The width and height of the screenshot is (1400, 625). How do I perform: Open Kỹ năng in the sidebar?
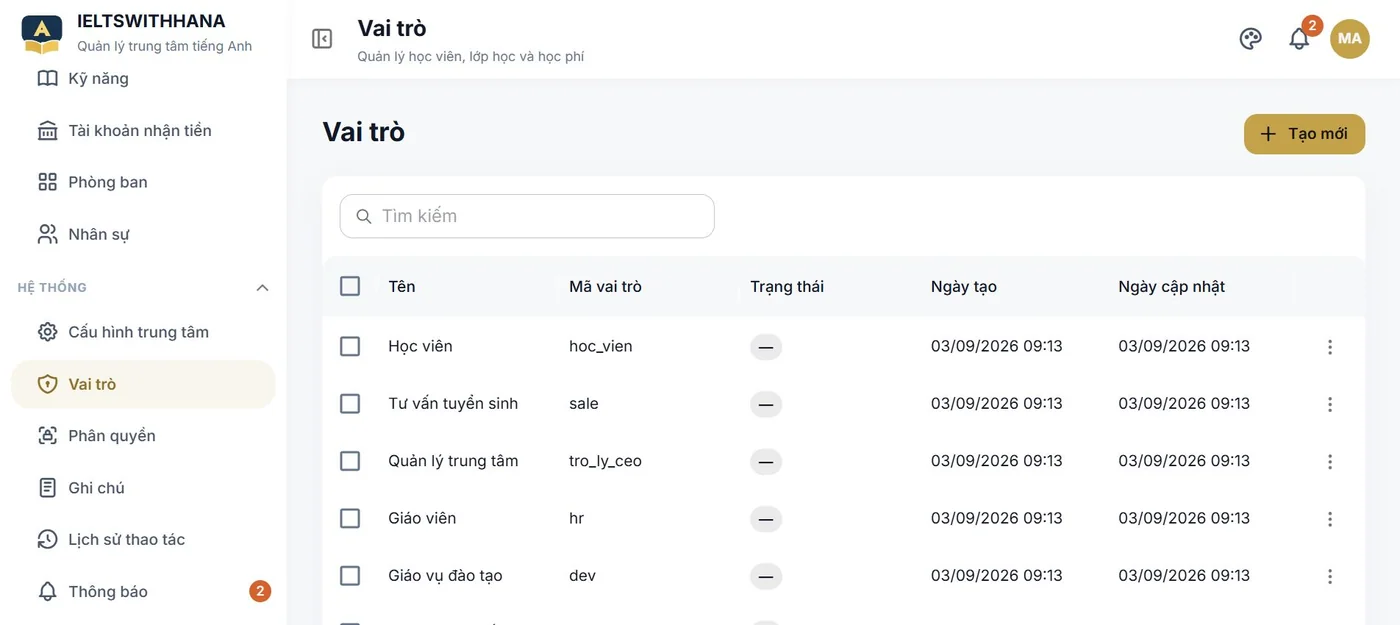point(143,79)
